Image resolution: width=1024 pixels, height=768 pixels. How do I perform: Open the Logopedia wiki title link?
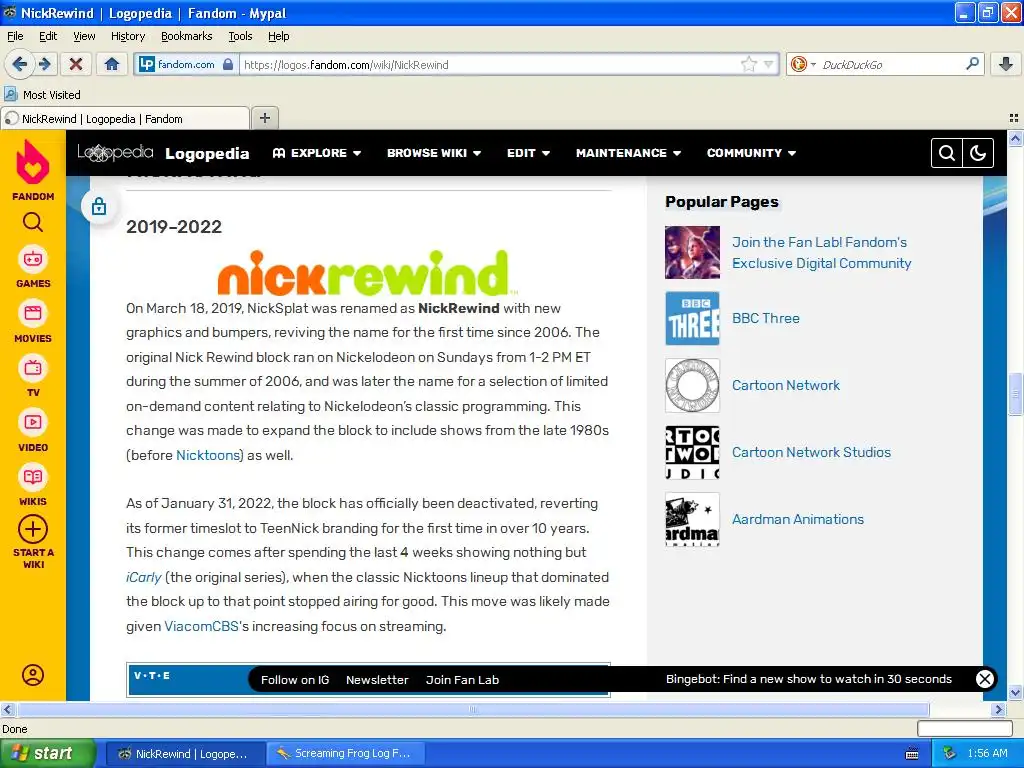click(207, 153)
